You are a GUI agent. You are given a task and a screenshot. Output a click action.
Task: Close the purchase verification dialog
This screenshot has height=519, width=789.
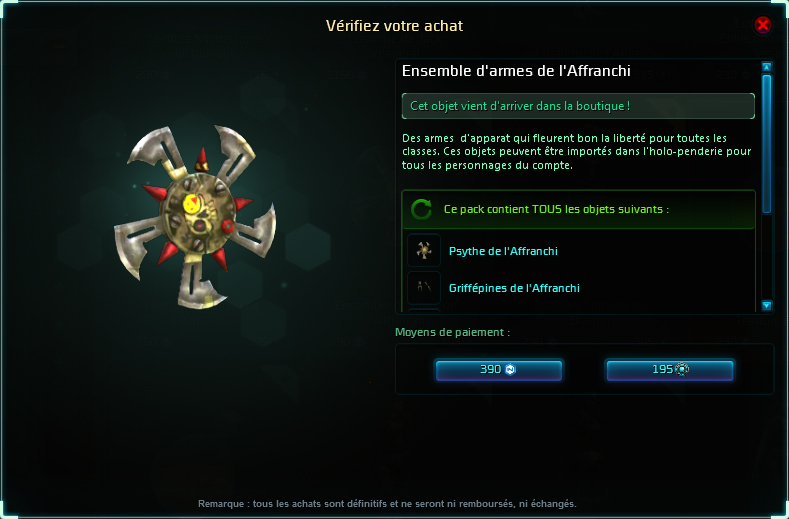(x=763, y=25)
